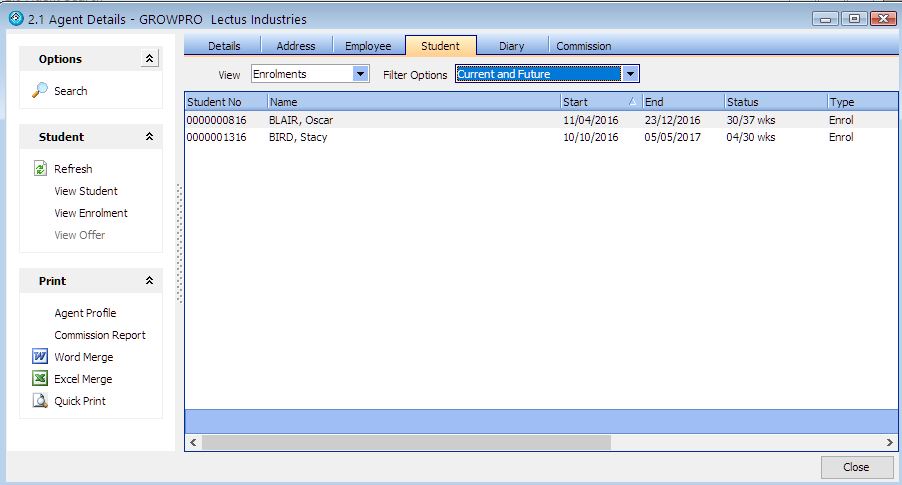This screenshot has width=902, height=485.
Task: Click the horizontal scrollbar right arrow
Action: point(890,442)
